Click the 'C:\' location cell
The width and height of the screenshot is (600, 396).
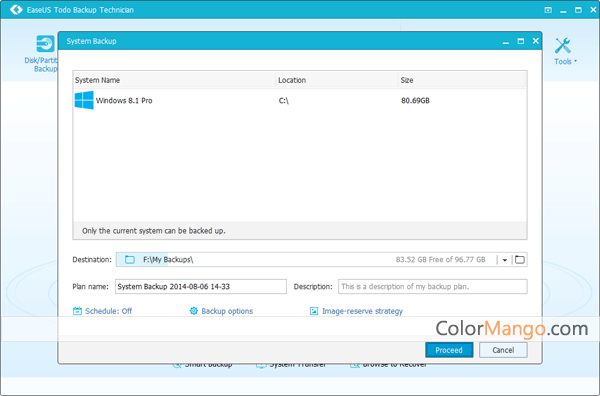tap(284, 101)
